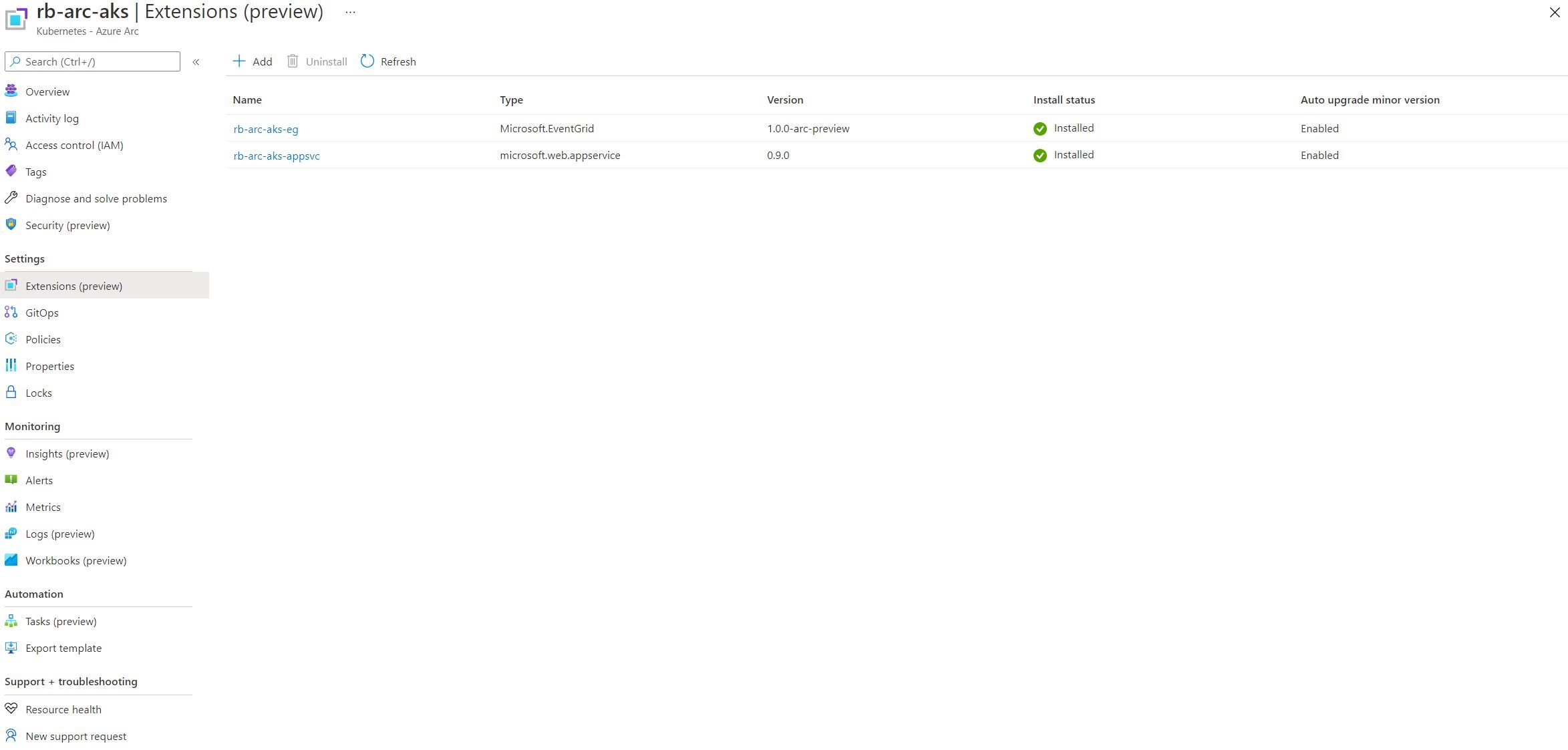Click the Activity log icon
This screenshot has width=1568, height=750.
pos(13,118)
